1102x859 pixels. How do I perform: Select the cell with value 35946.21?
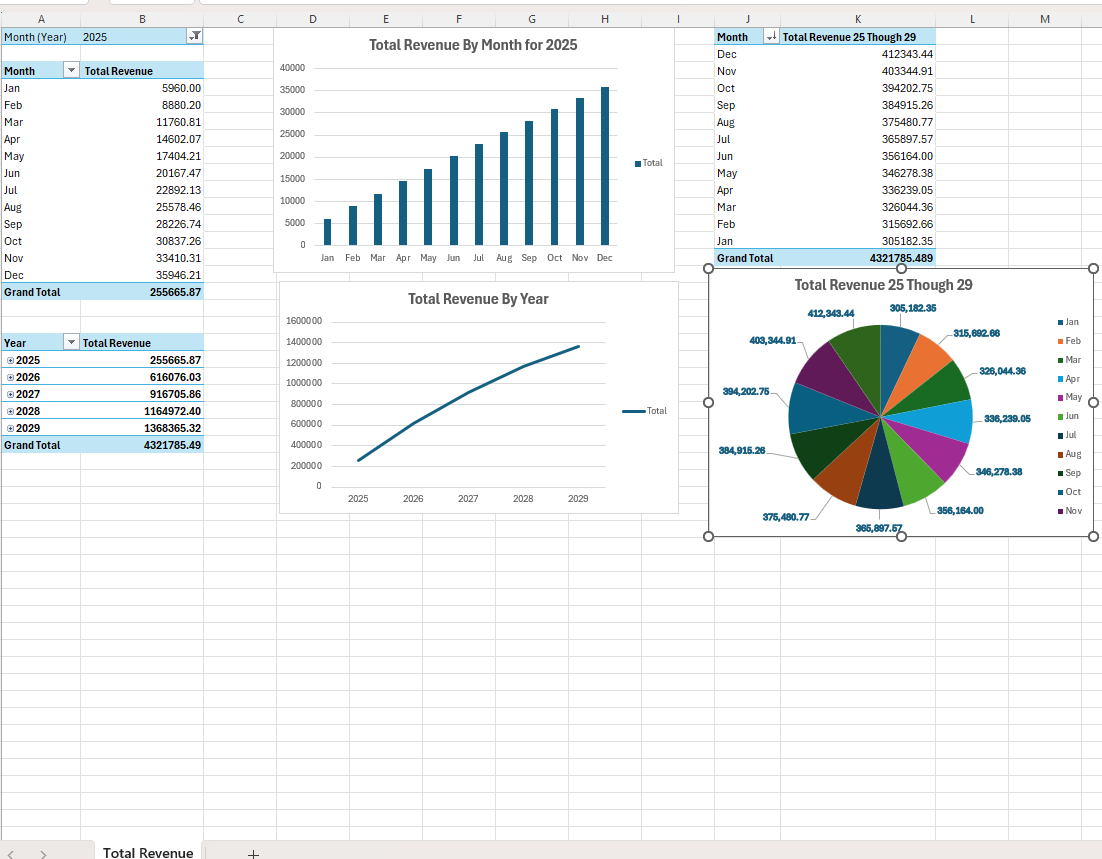[x=142, y=275]
